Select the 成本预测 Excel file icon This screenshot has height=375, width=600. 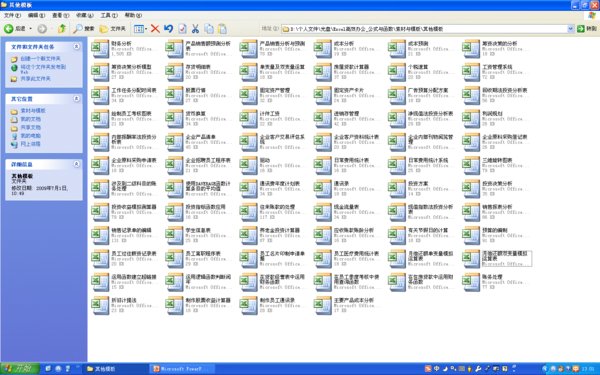click(397, 49)
